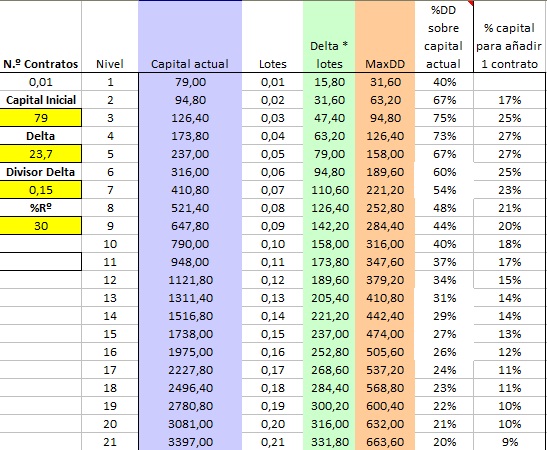Click the '%DD sobre capital actual' header
The image size is (547, 450).
pos(444,36)
